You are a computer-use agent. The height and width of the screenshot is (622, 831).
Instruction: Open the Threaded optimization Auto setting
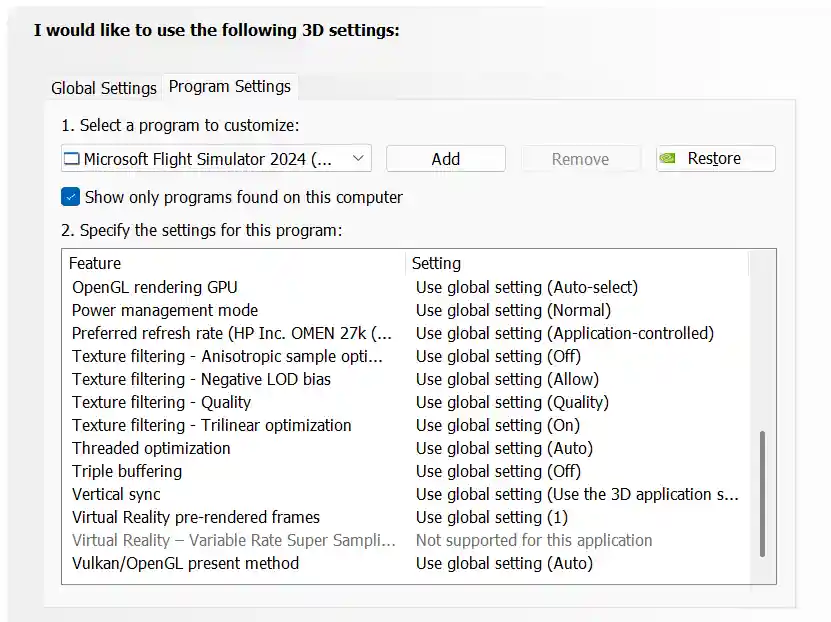click(504, 448)
